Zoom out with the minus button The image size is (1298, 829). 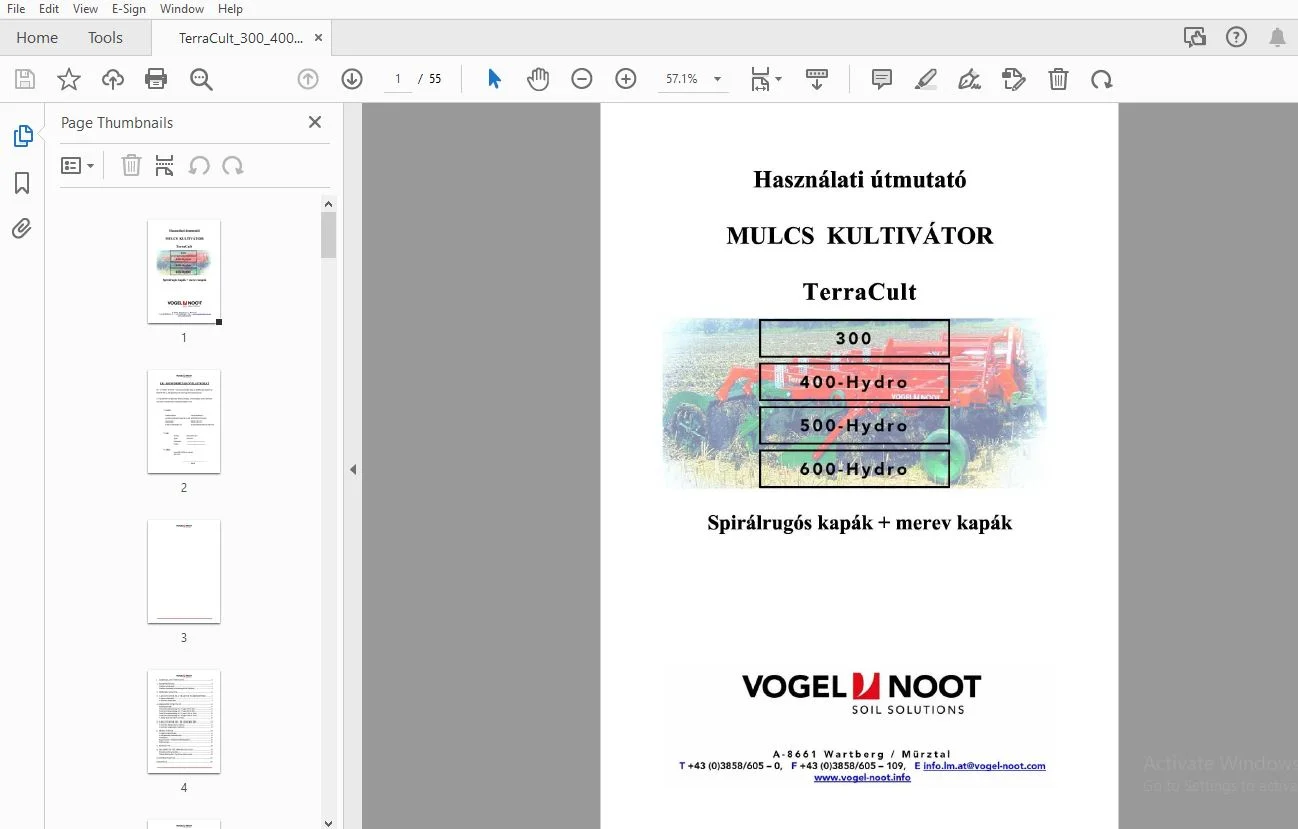pyautogui.click(x=582, y=79)
